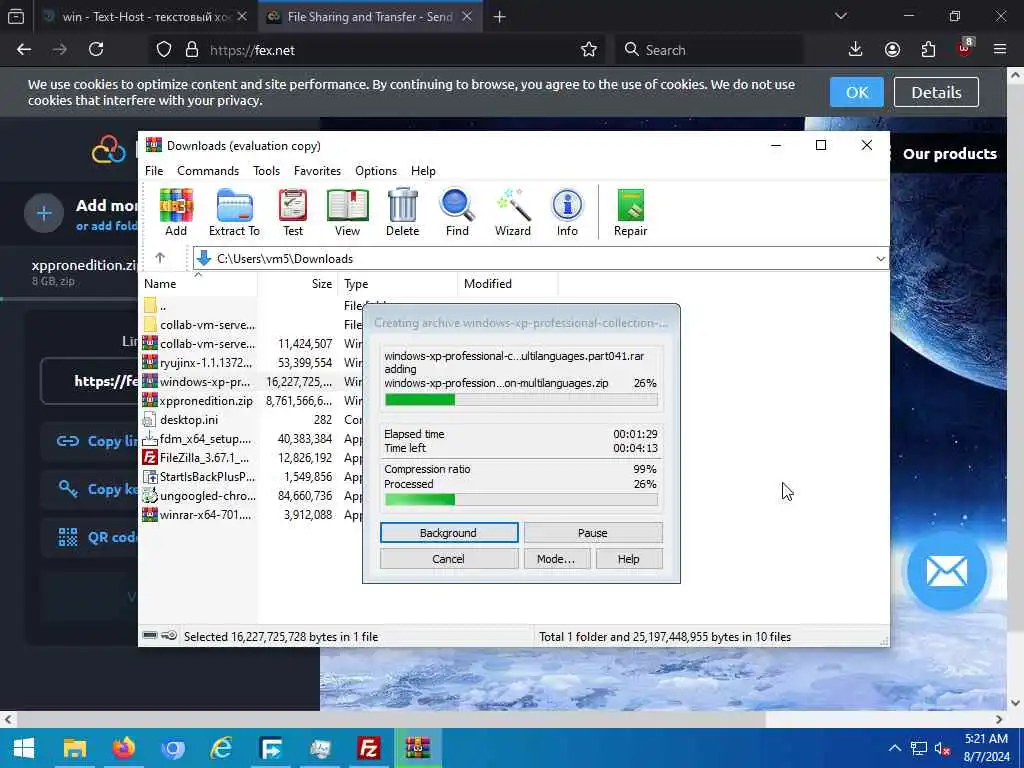
Task: Open Internet Explorer from taskbar
Action: pos(221,748)
